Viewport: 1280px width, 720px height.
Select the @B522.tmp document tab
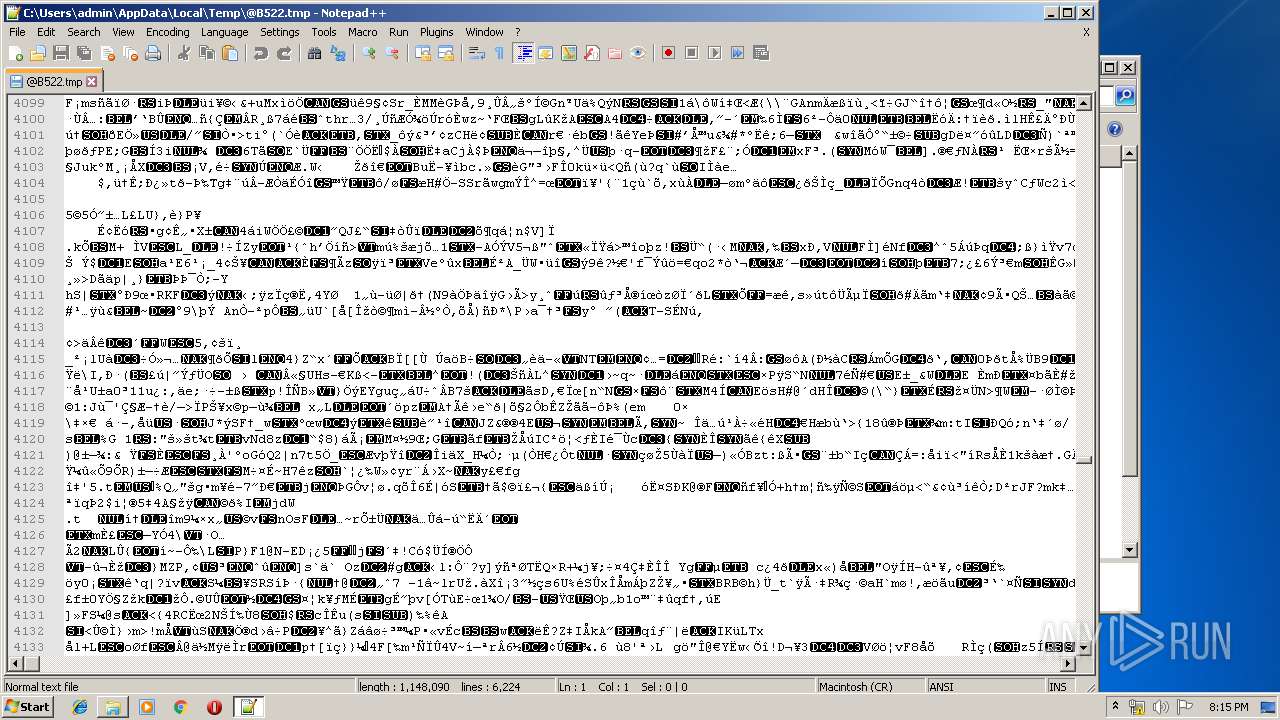tap(53, 81)
